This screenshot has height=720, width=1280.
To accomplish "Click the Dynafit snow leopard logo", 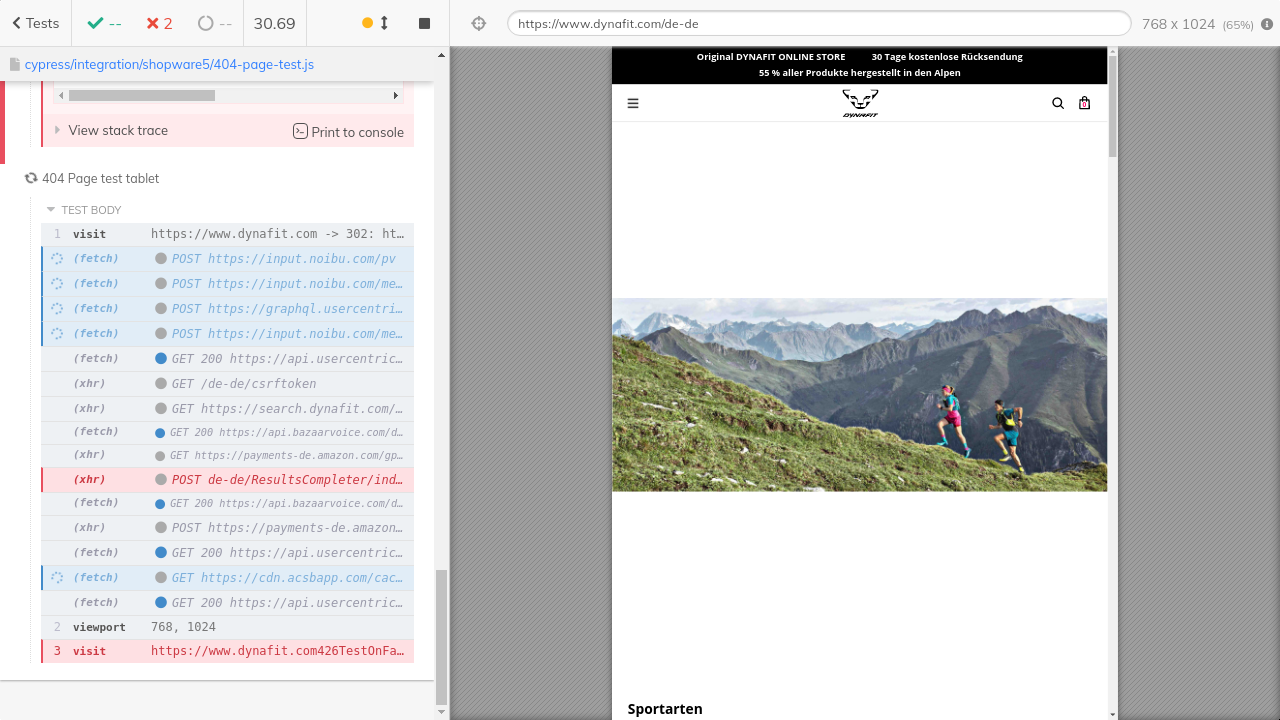I will pyautogui.click(x=860, y=103).
